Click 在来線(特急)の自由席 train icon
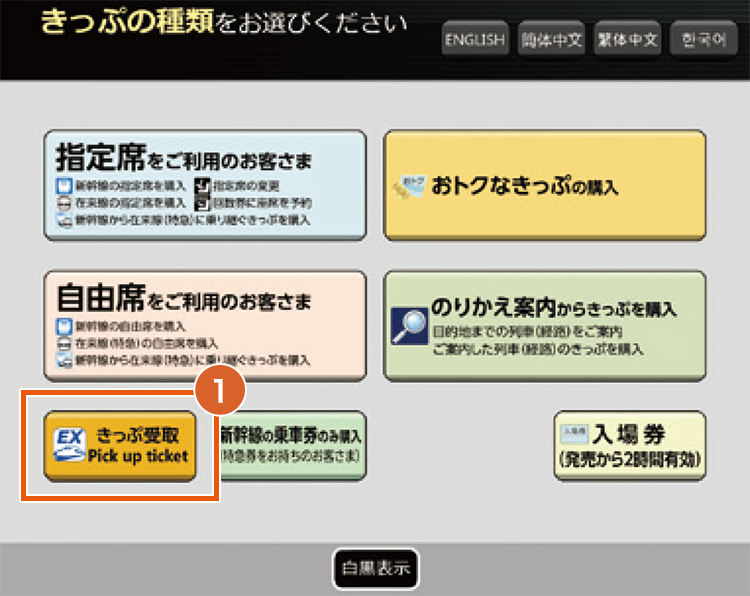 [x=64, y=343]
